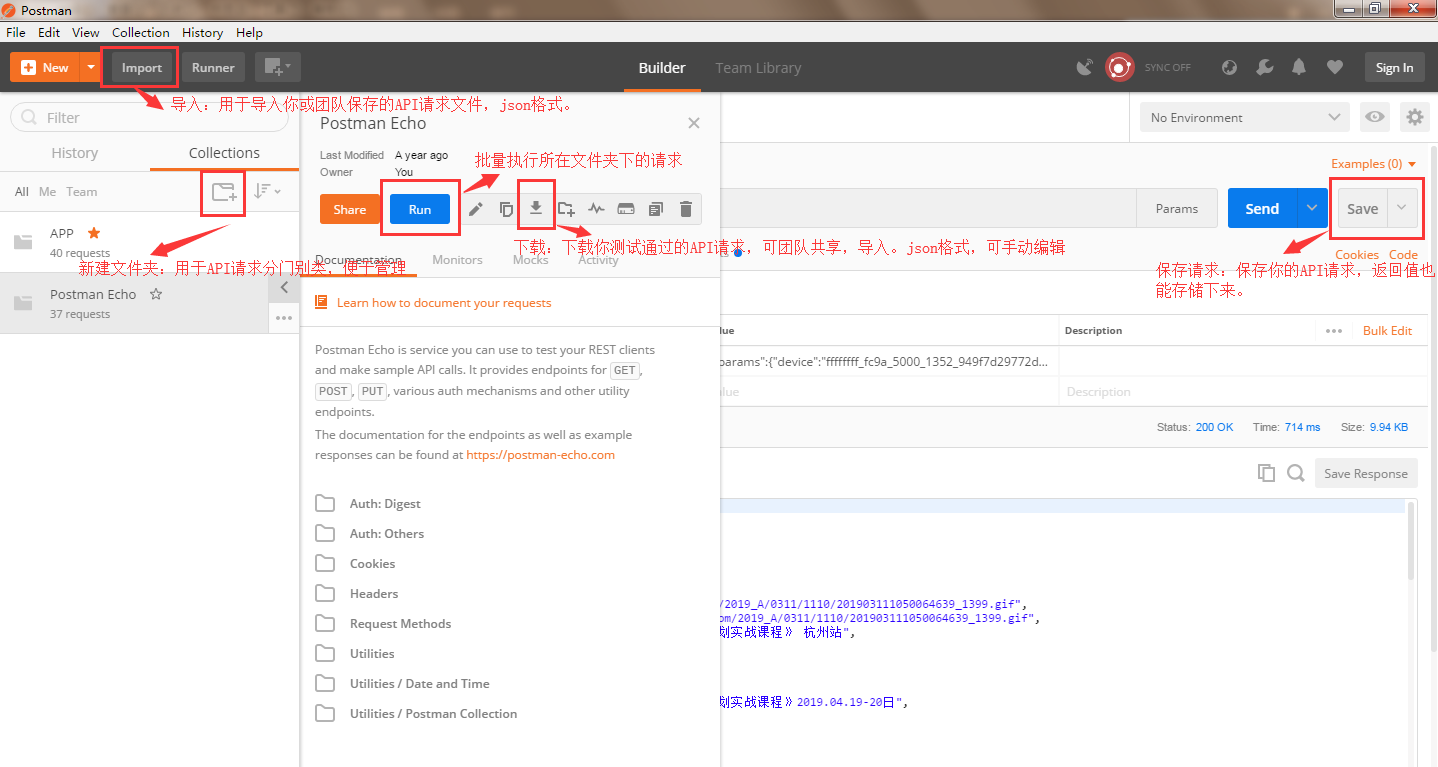This screenshot has width=1438, height=767.
Task: Open the No Environment dropdown
Action: tap(1243, 117)
